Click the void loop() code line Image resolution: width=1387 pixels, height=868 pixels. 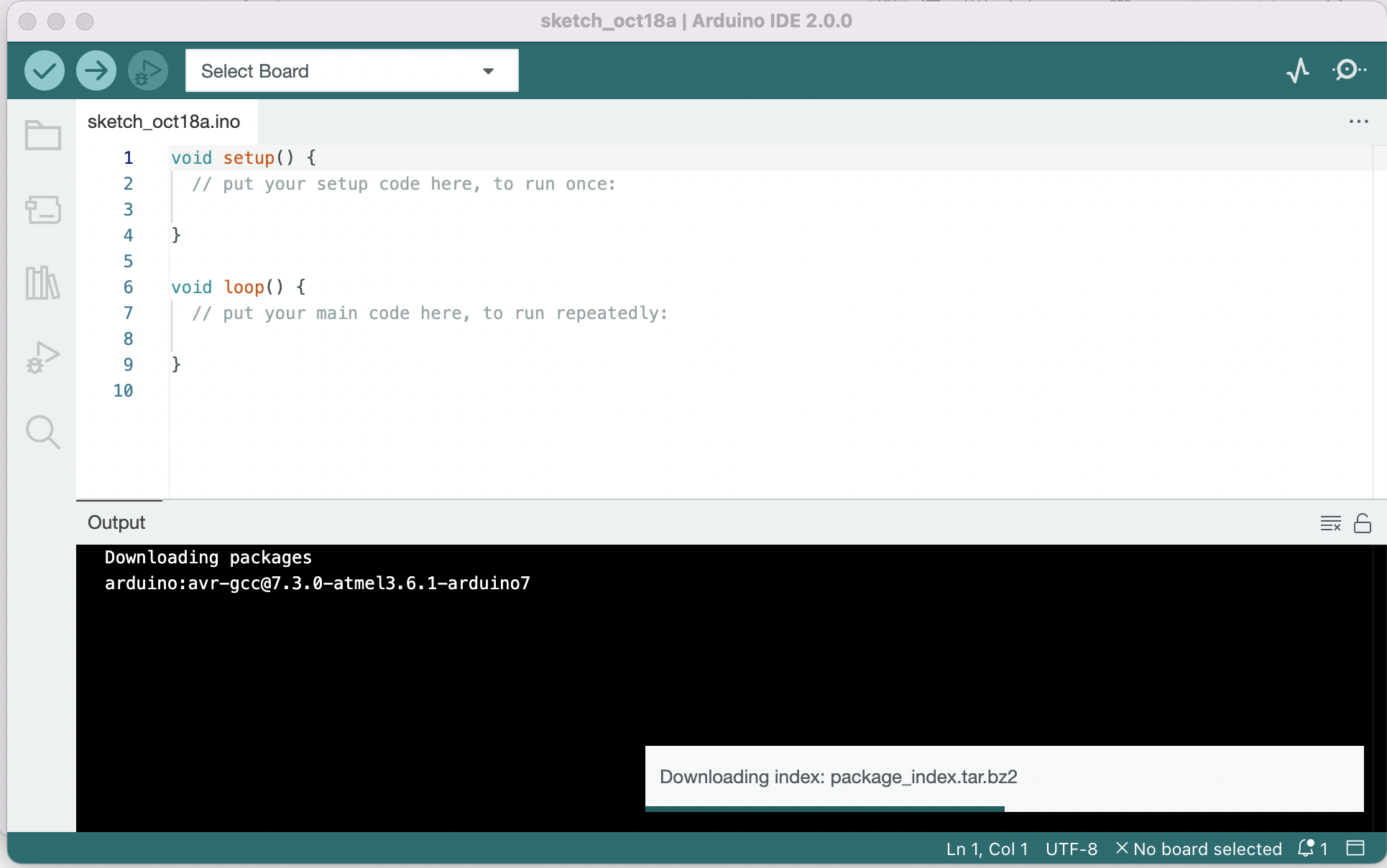coord(239,287)
